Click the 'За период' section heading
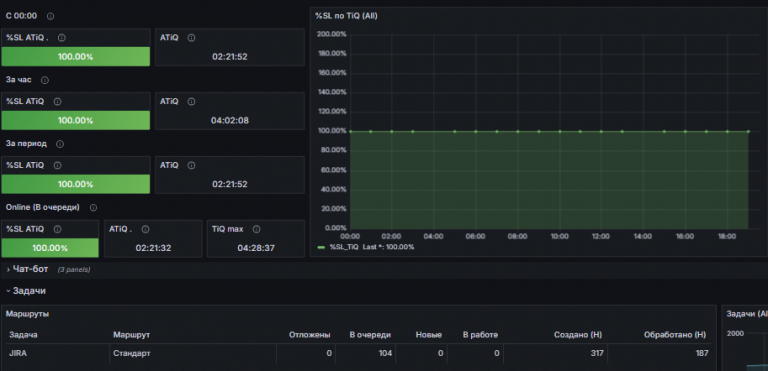768x371 pixels. (26, 144)
